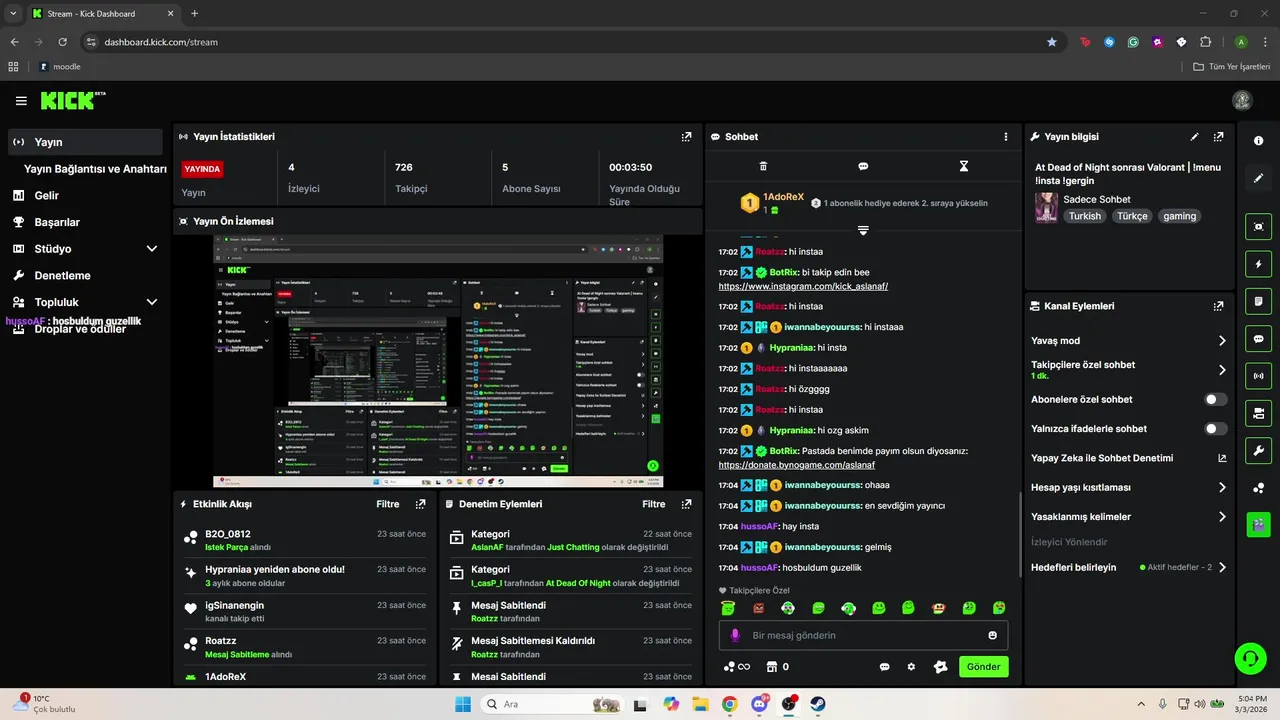Pop out the Yayın İstatistikleri panel

pos(686,137)
